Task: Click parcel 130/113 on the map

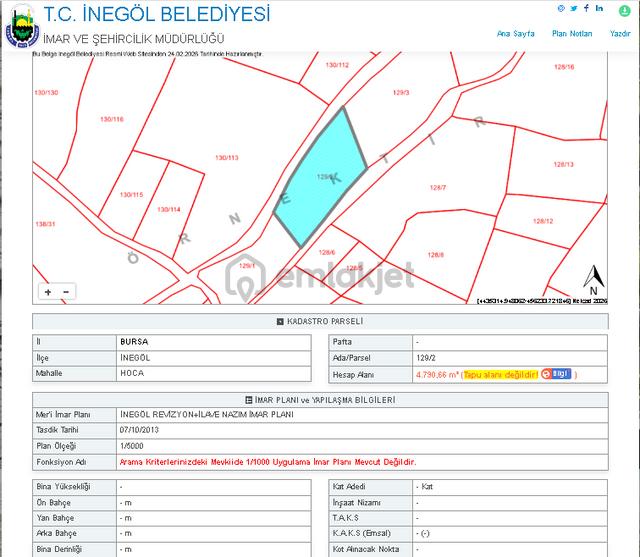Action: click(x=227, y=158)
